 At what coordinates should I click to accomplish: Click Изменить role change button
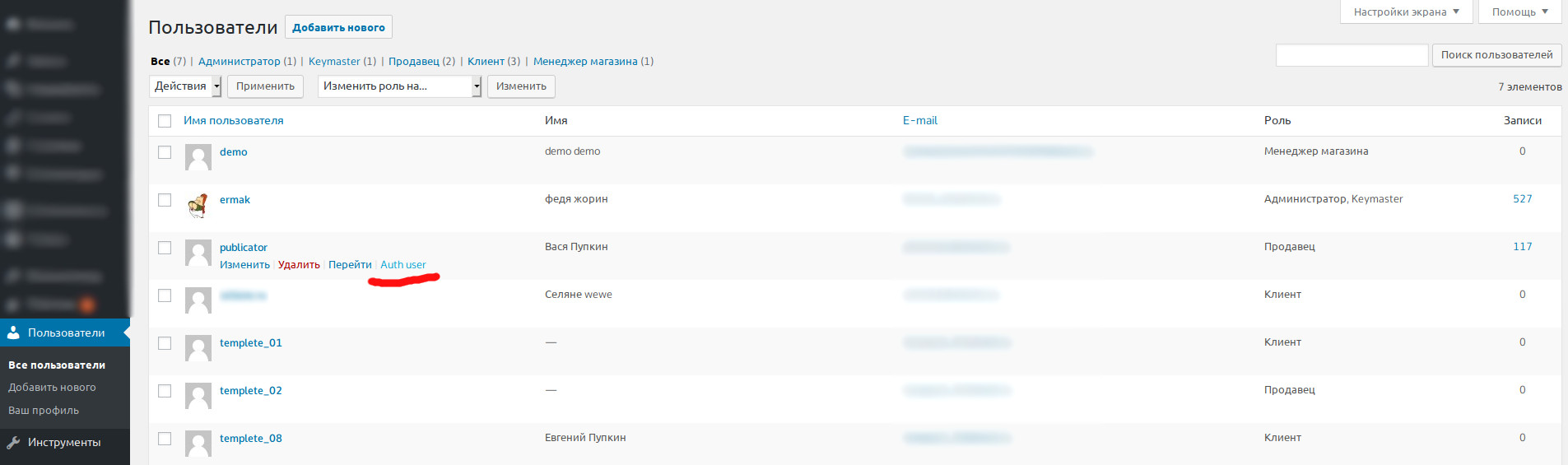521,86
